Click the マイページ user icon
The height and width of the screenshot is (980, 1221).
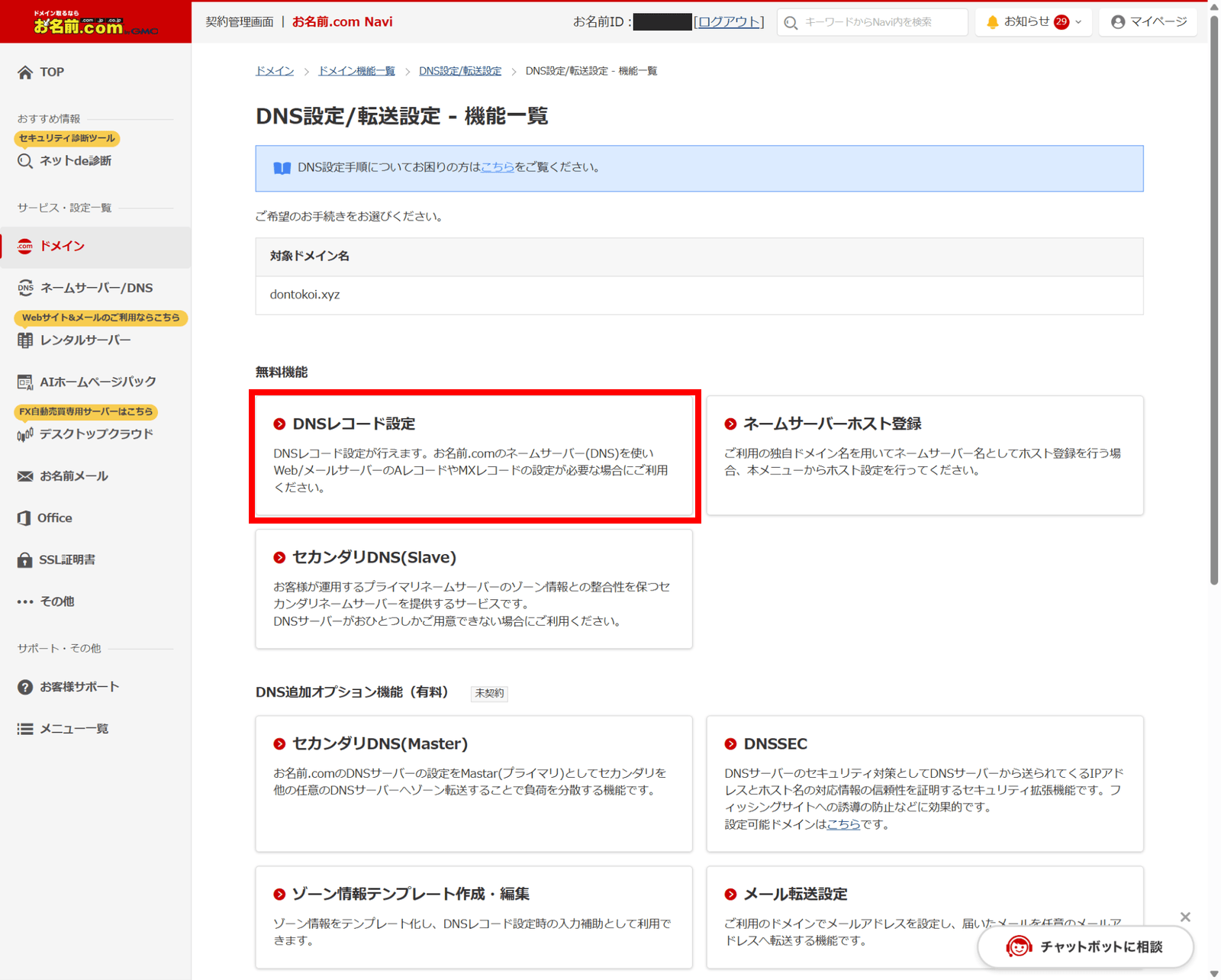pyautogui.click(x=1118, y=22)
